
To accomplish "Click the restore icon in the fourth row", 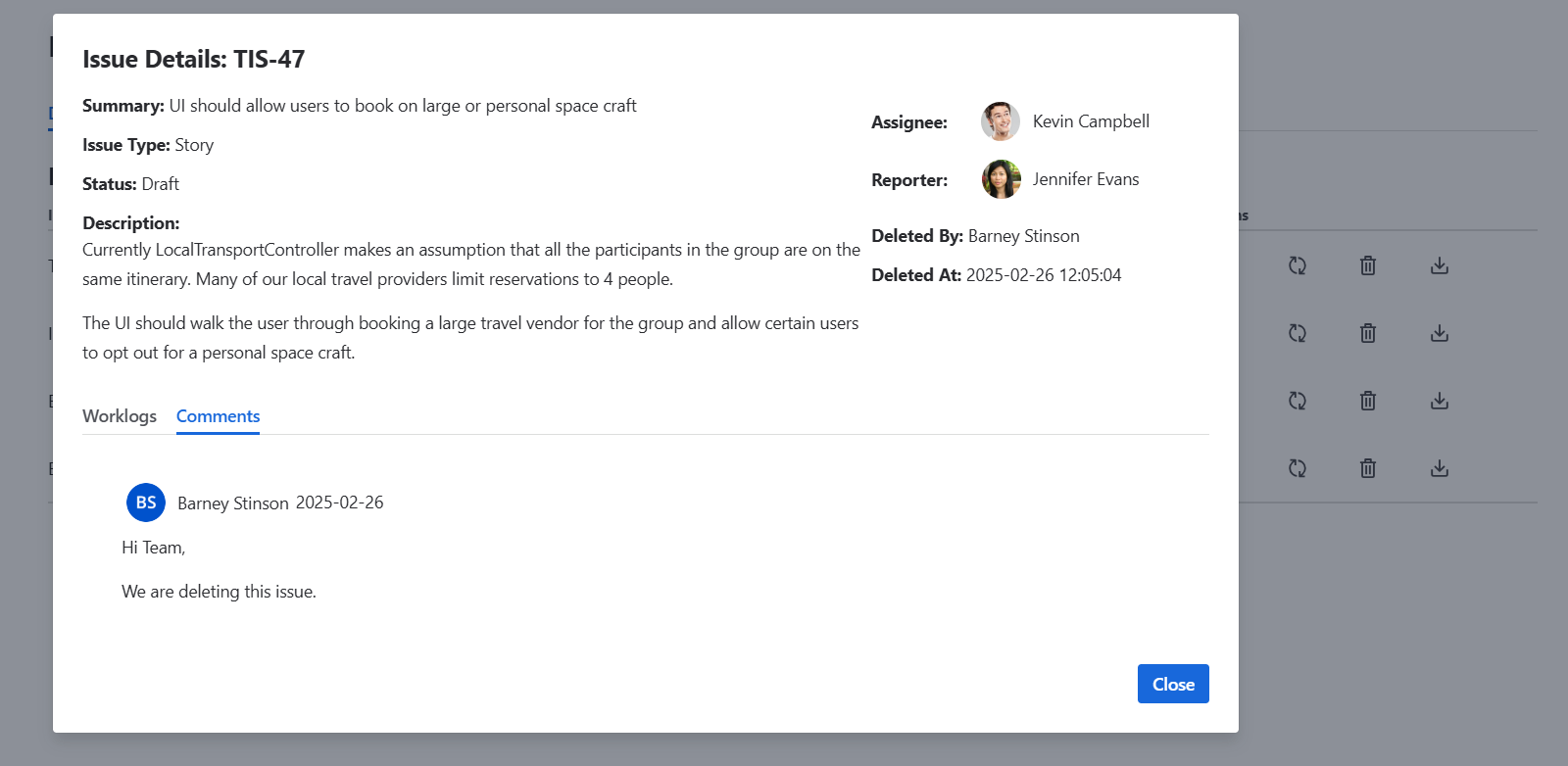I will [x=1298, y=468].
